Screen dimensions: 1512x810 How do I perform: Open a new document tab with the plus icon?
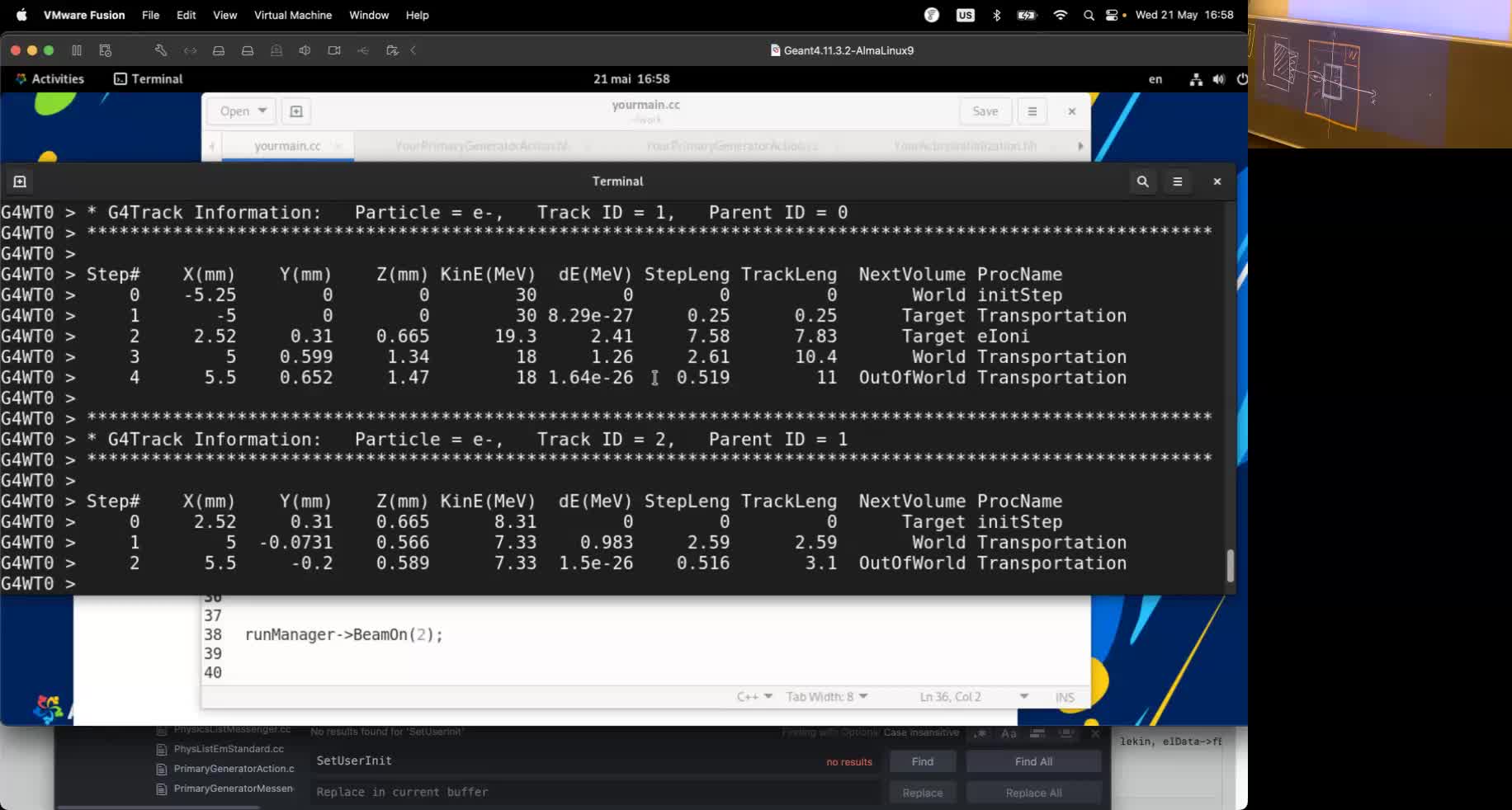(295, 111)
